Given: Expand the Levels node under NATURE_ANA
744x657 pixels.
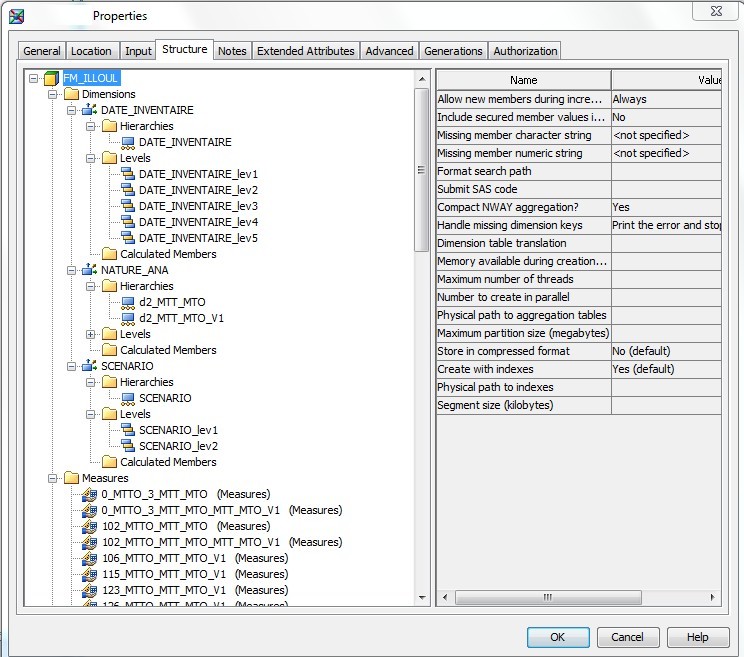Looking at the screenshot, I should click(91, 334).
